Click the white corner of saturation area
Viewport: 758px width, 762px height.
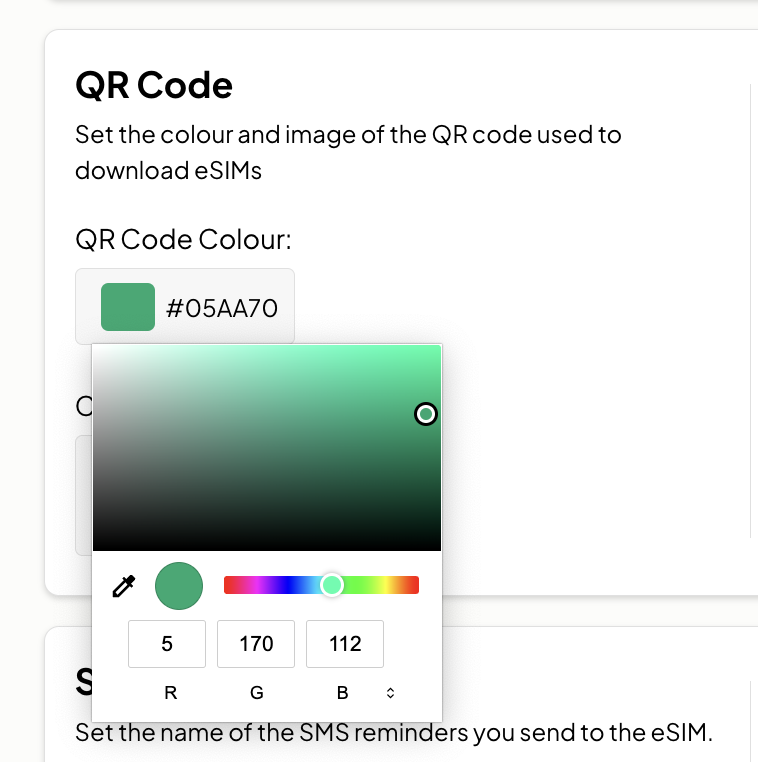[x=97, y=349]
